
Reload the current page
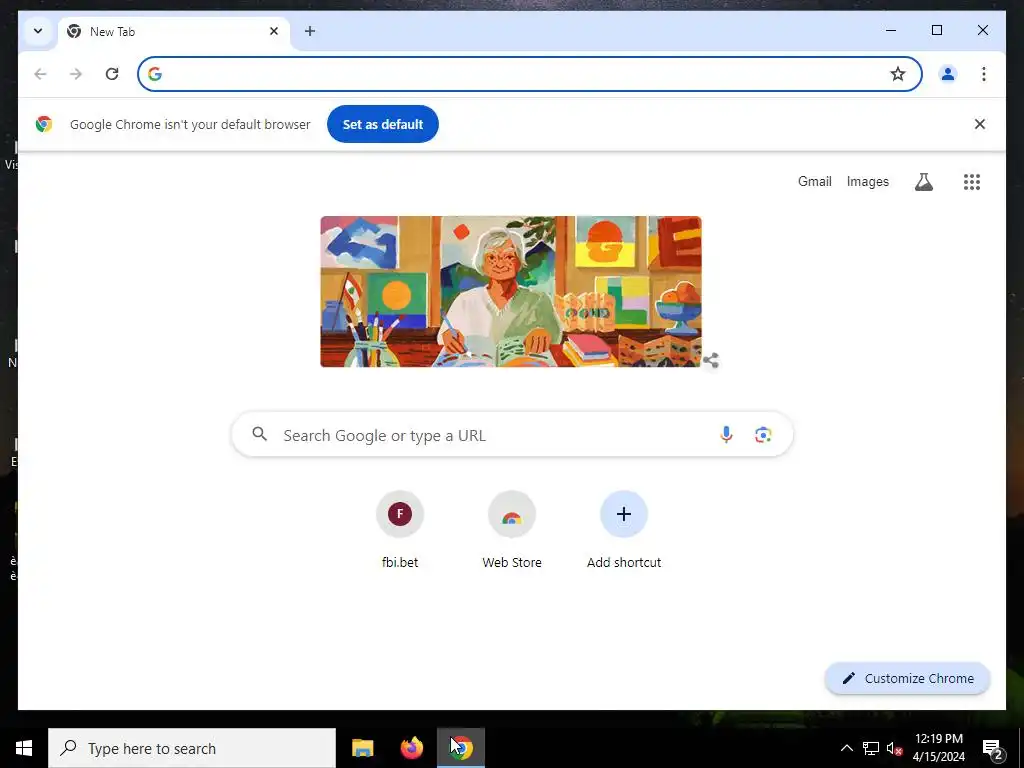[112, 74]
